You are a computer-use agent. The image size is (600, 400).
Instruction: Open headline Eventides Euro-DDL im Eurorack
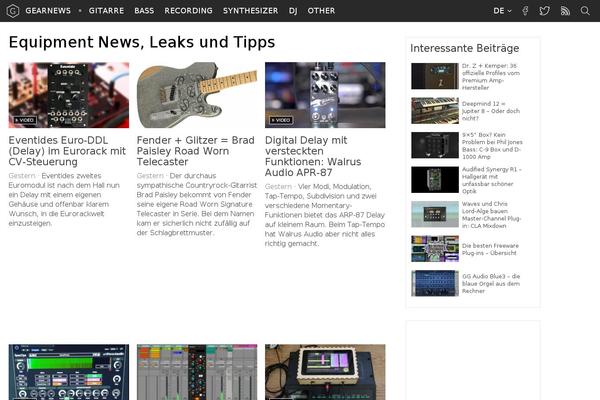tap(67, 151)
